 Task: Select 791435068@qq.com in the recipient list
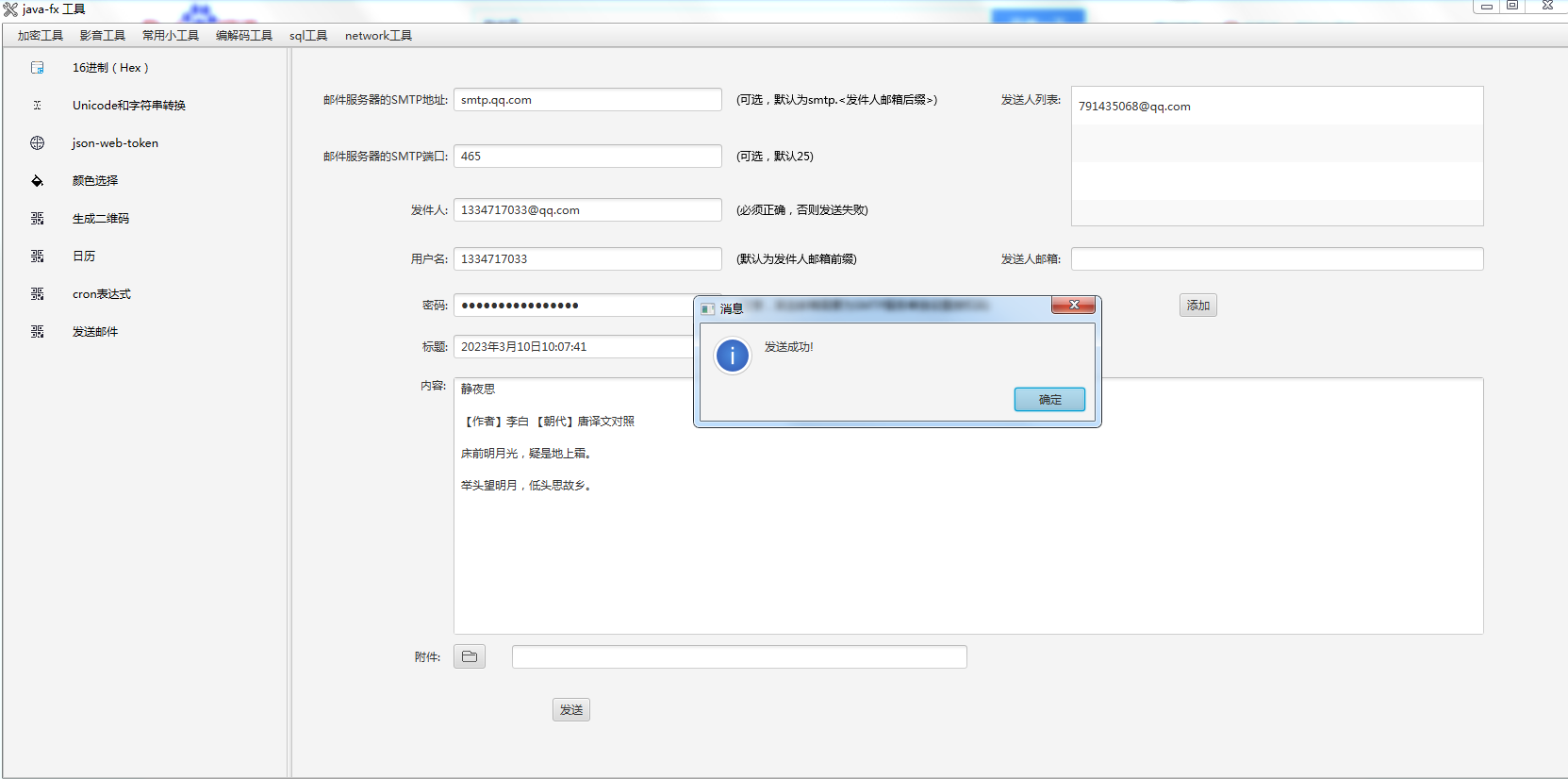(1134, 107)
